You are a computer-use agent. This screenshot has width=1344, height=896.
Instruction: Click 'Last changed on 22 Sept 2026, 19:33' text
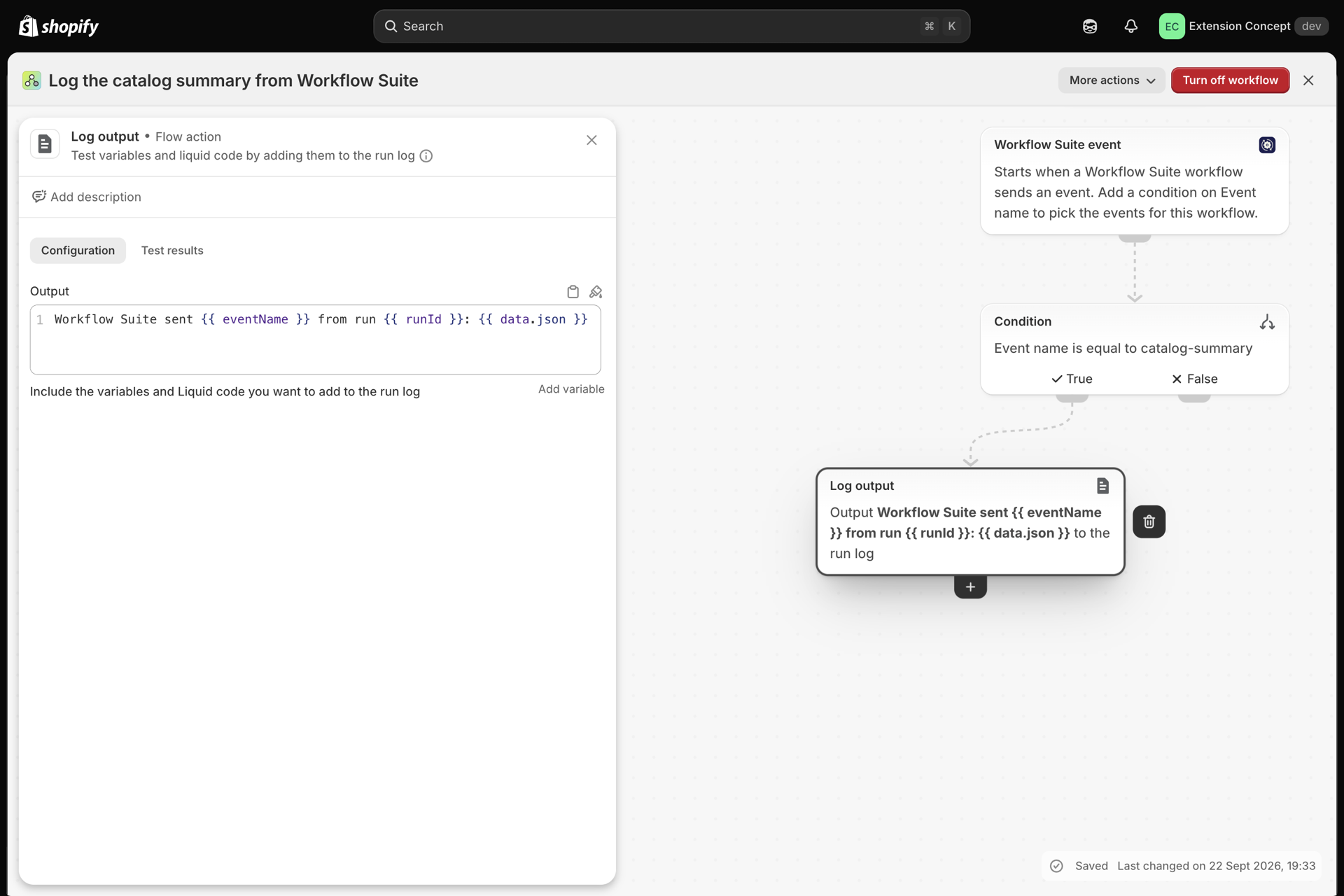[1216, 866]
